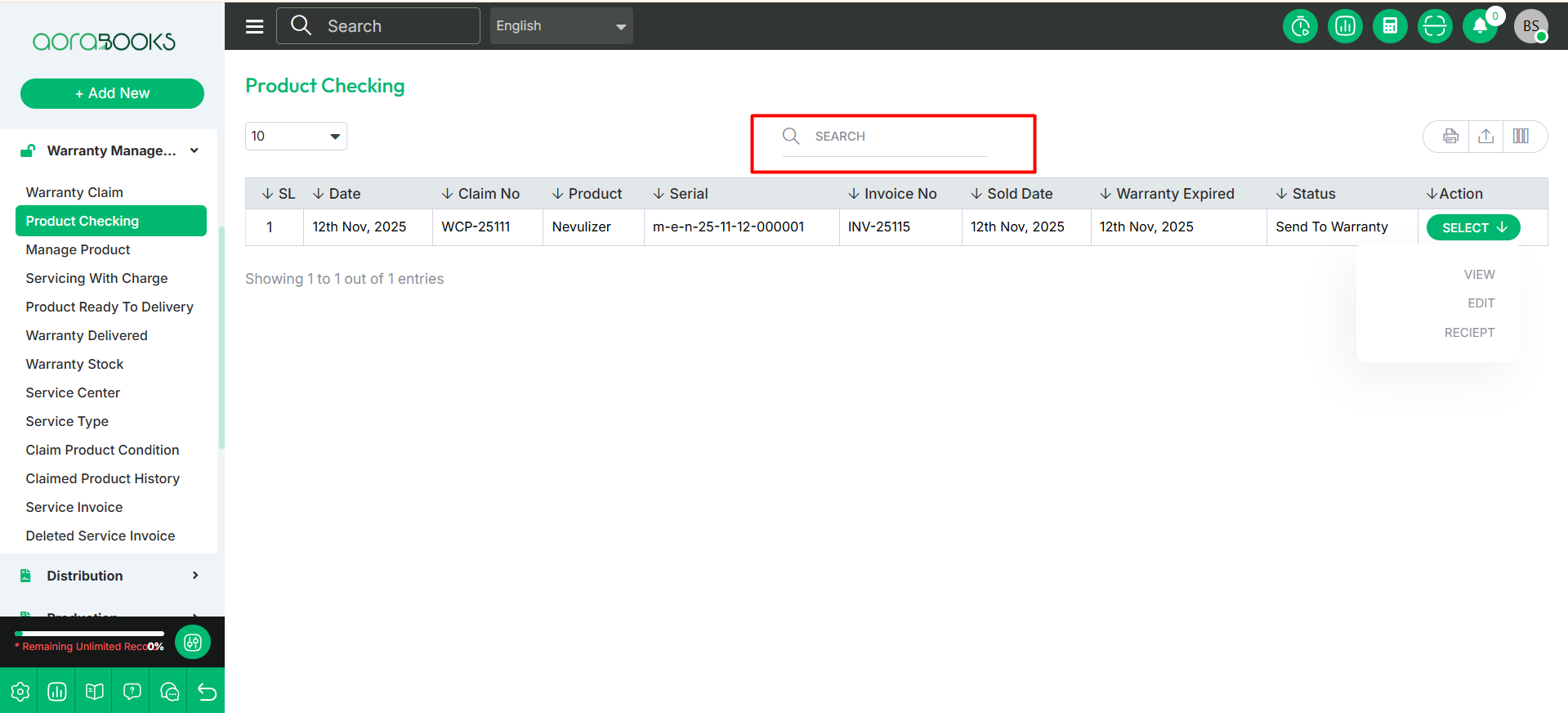Open the English language dropdown

click(x=561, y=26)
